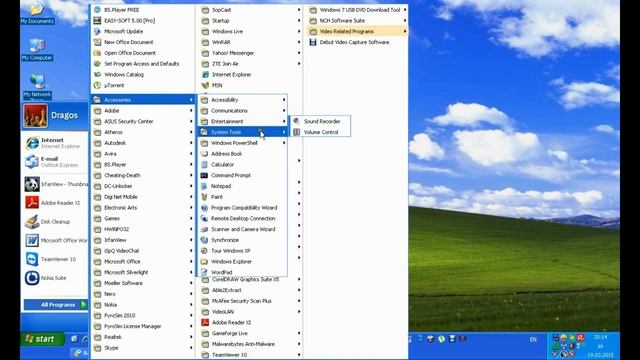Screen dimensions: 640x360
Task: Click the Windows Catalog icon
Action: (x=97, y=75)
